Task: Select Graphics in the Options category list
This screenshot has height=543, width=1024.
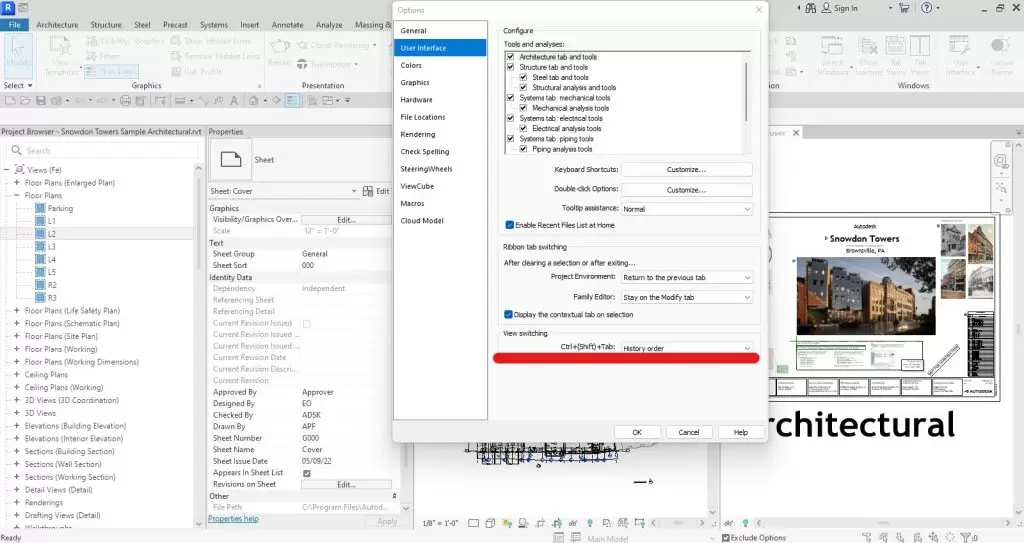Action: point(415,83)
